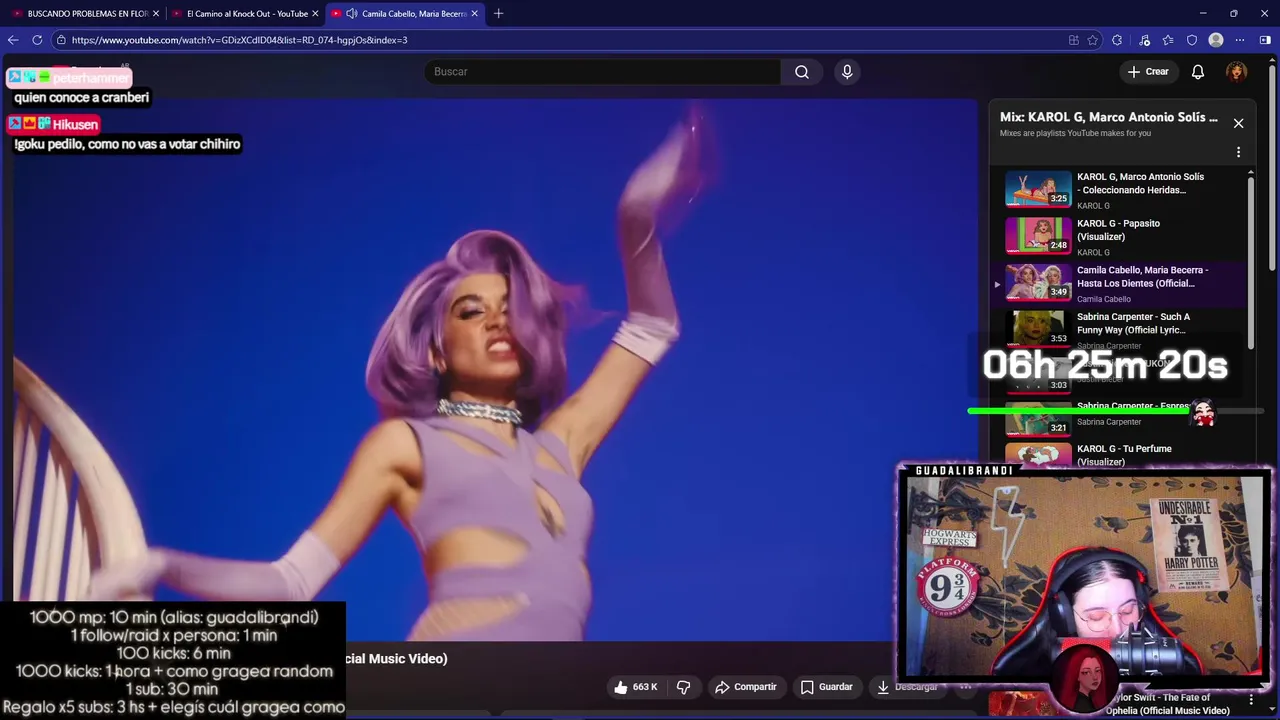Switch to BUSCANDO PROBLEMAS EN FLOR tab

click(88, 14)
